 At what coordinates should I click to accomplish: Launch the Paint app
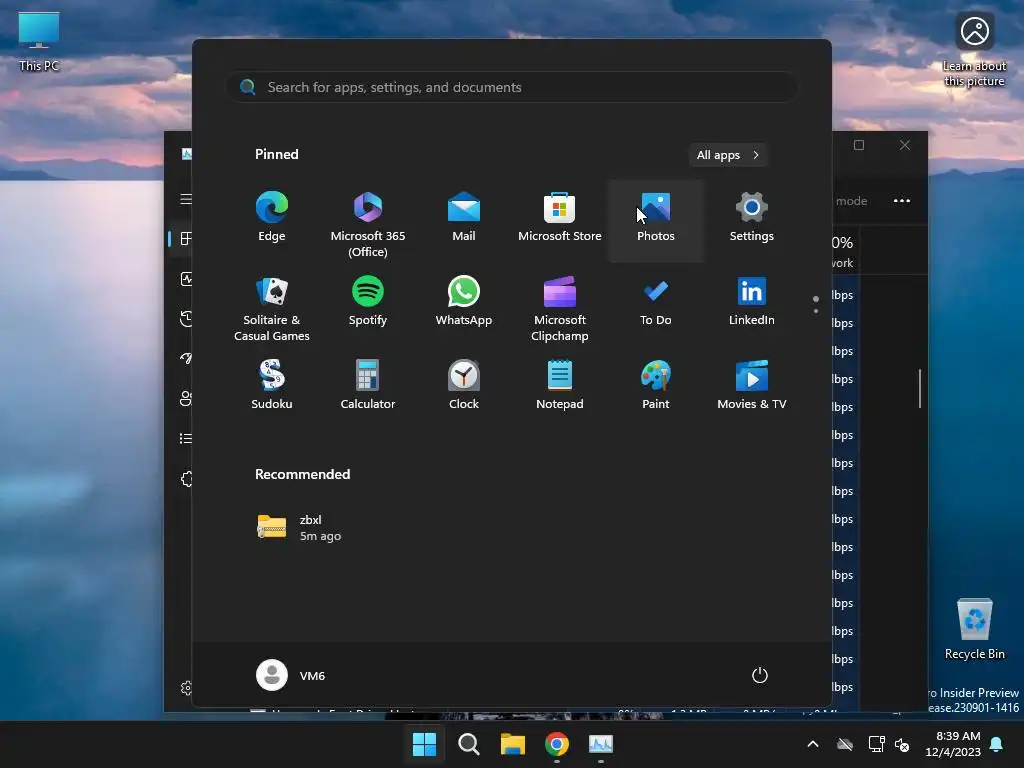tap(656, 385)
